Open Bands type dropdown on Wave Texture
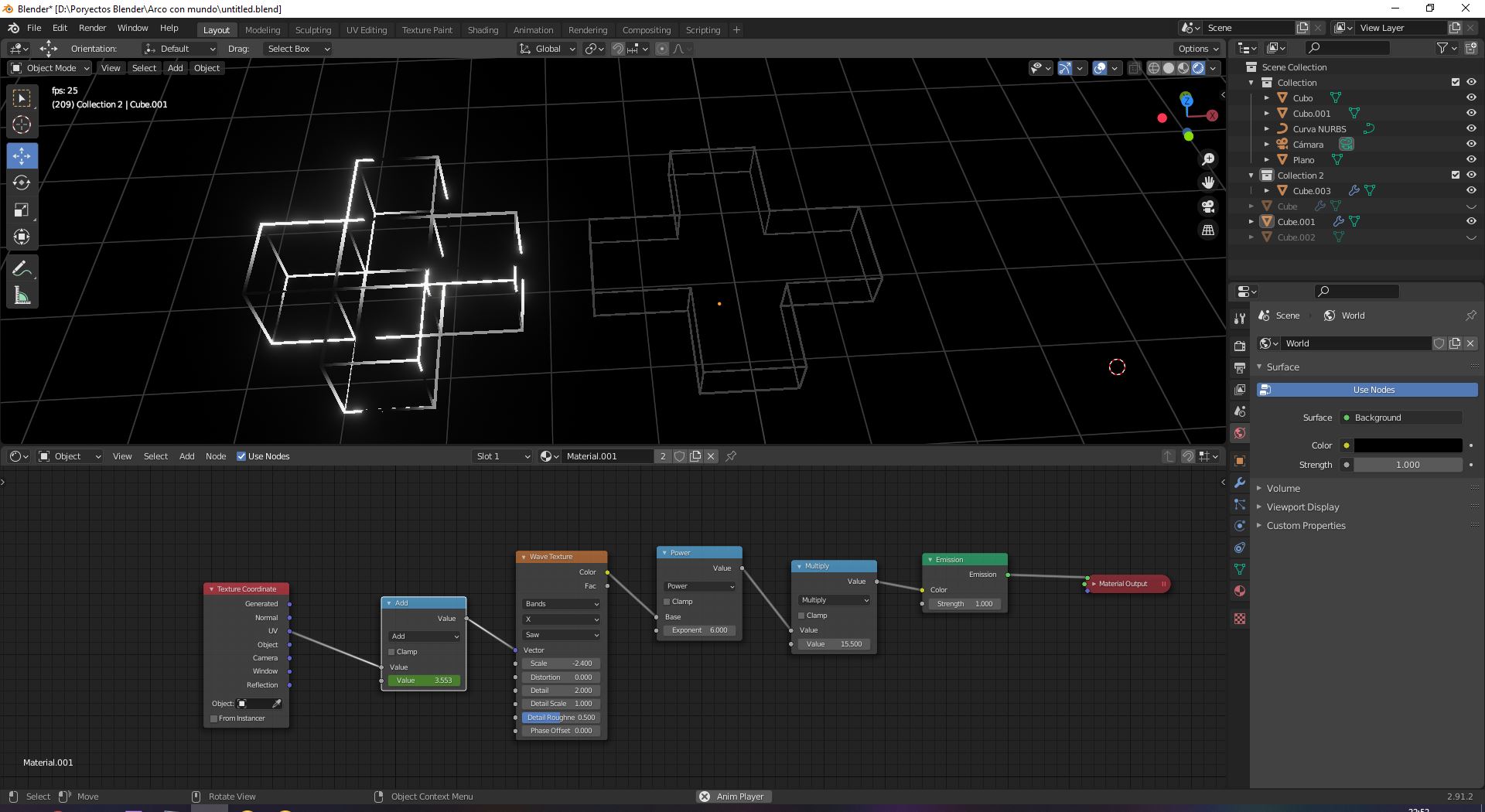This screenshot has width=1485, height=812. tap(562, 604)
